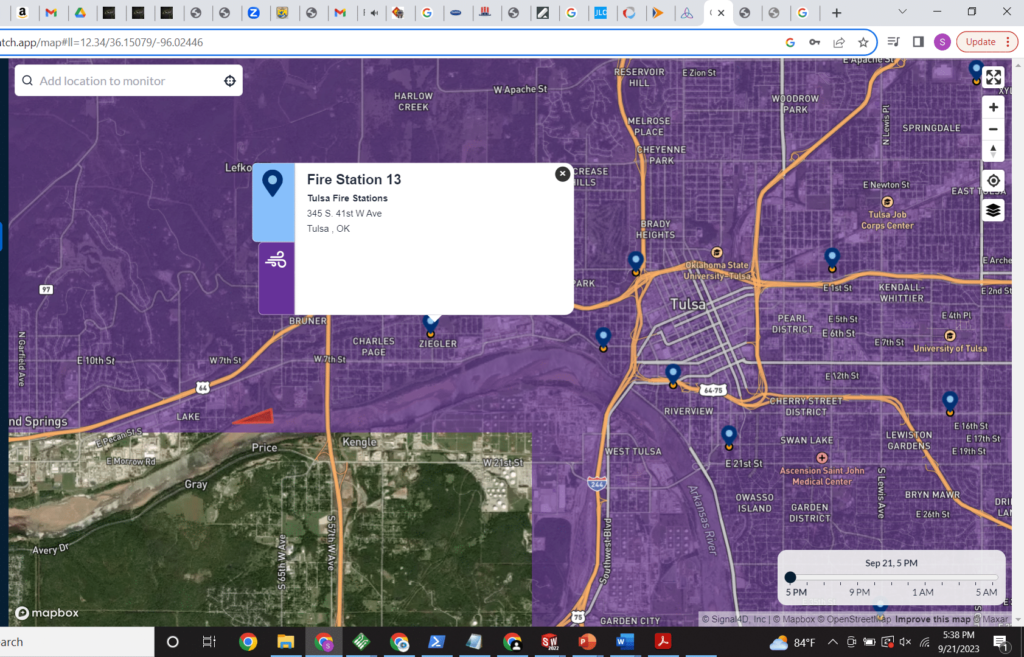1024x657 pixels.
Task: Show hidden system tray icons
Action: tap(831, 641)
